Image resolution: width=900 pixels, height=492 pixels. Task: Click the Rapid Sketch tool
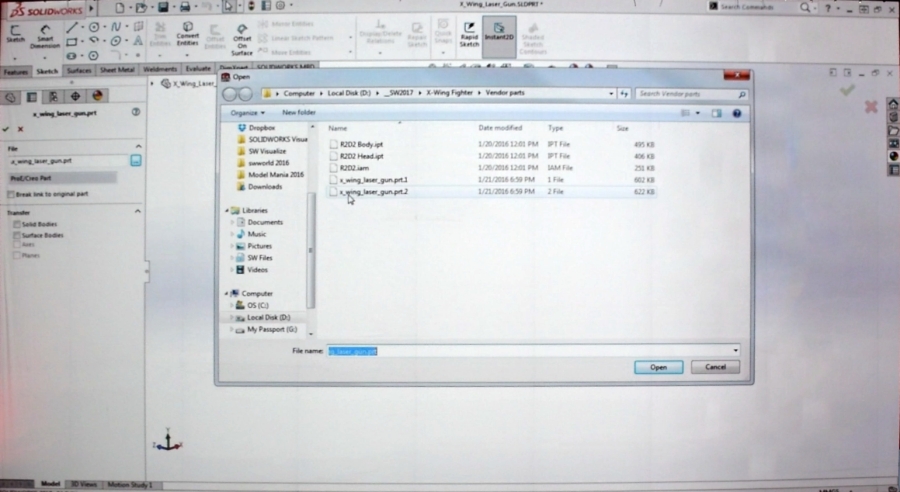469,35
